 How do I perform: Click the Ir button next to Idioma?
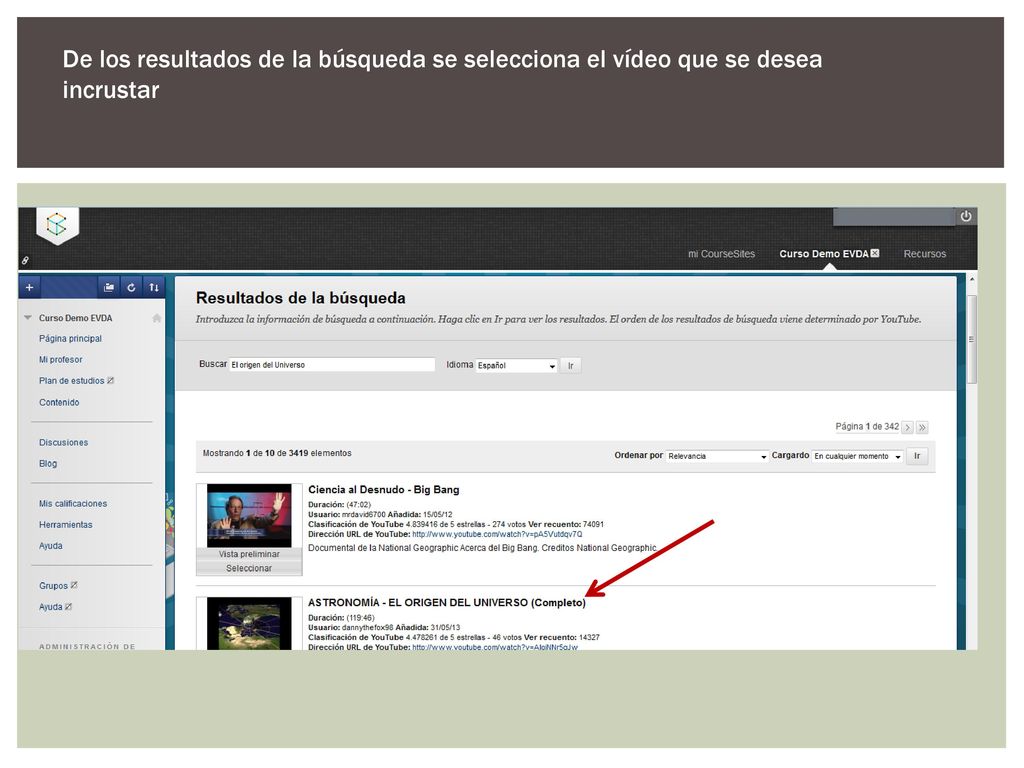570,366
